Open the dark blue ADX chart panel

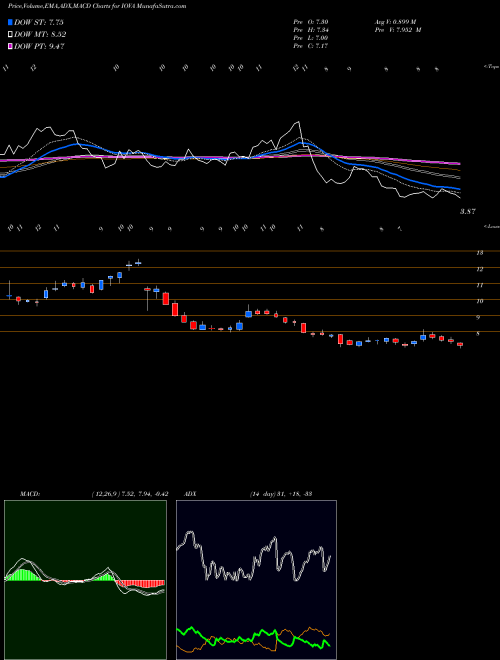coord(256,580)
